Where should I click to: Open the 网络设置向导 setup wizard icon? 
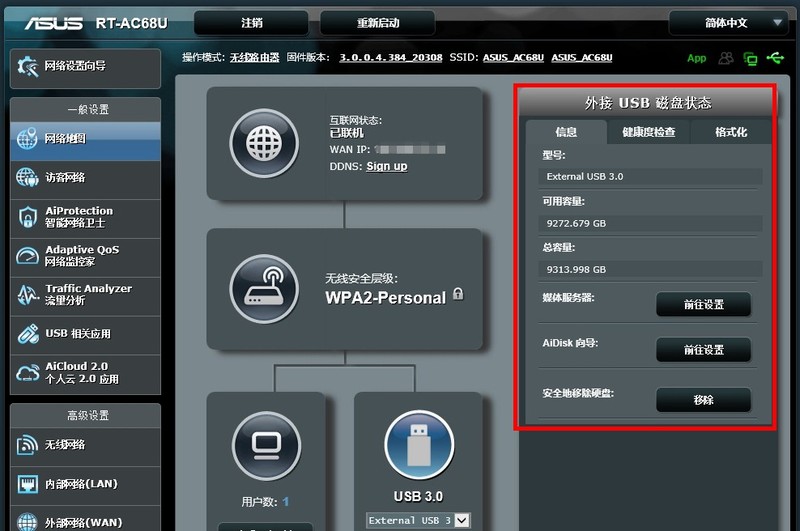pos(28,66)
